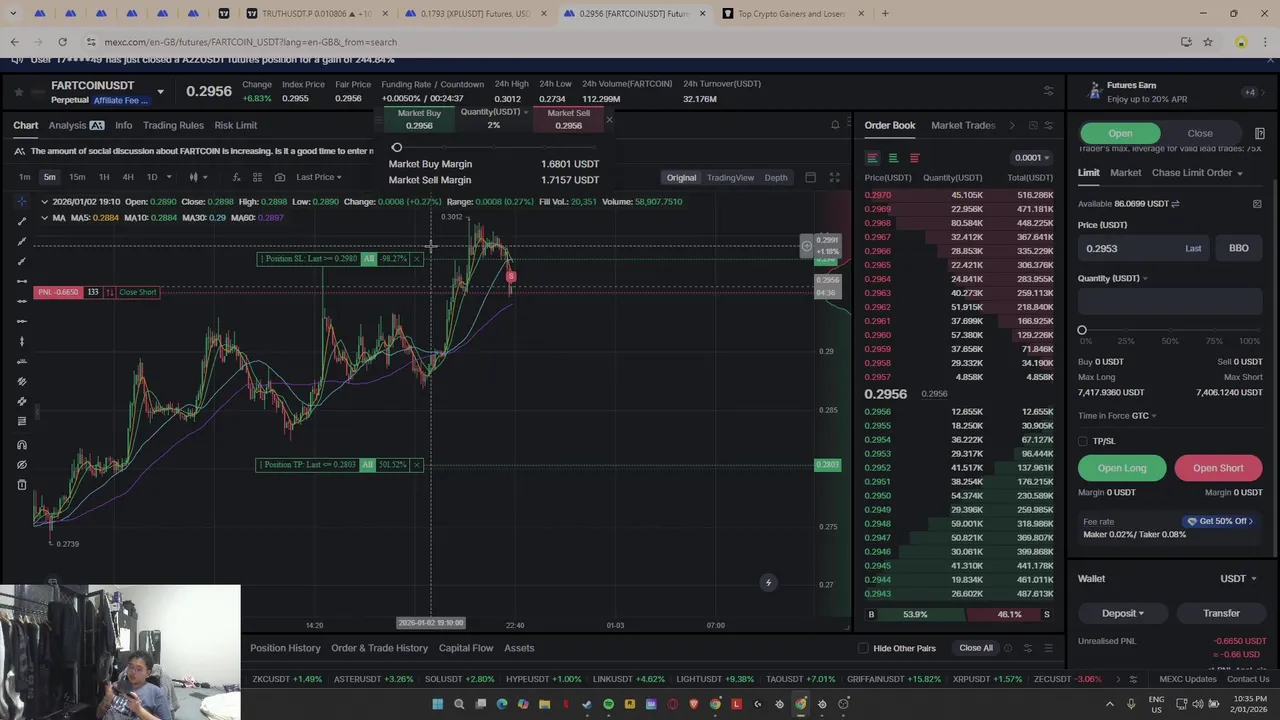The width and height of the screenshot is (1280, 720).
Task: Select Original chart mode
Action: click(681, 178)
